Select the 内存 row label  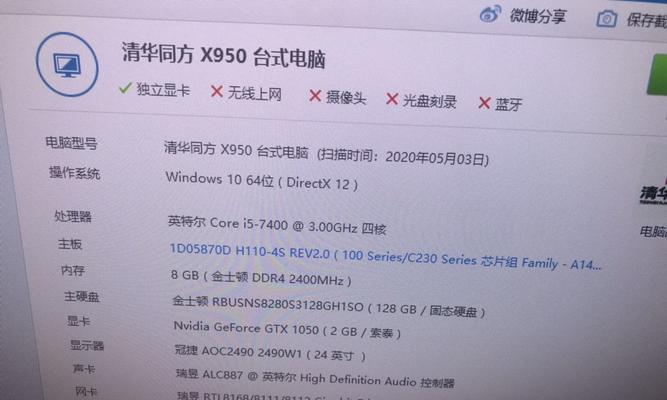click(73, 270)
